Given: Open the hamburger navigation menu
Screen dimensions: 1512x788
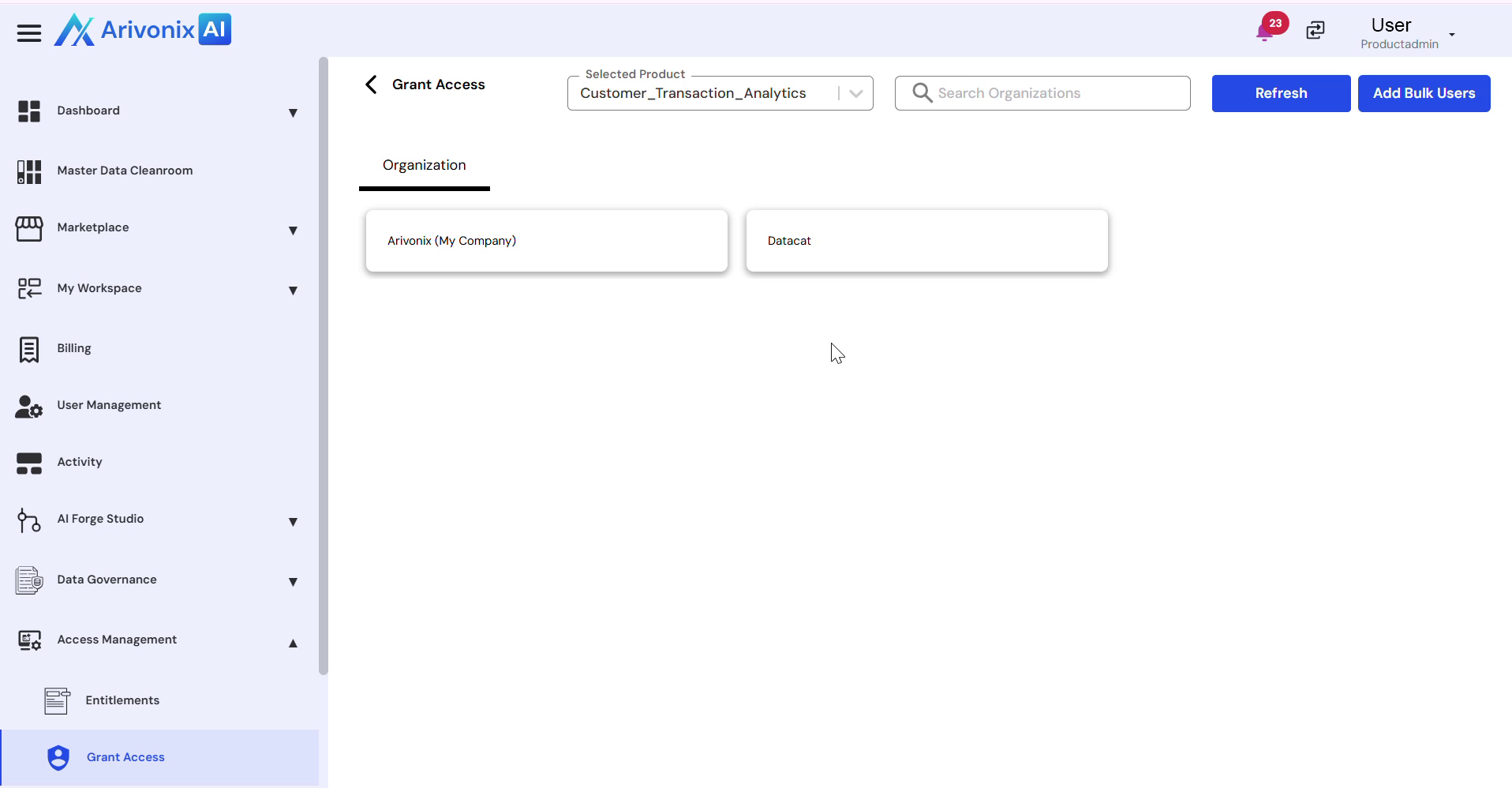Looking at the screenshot, I should 29,33.
